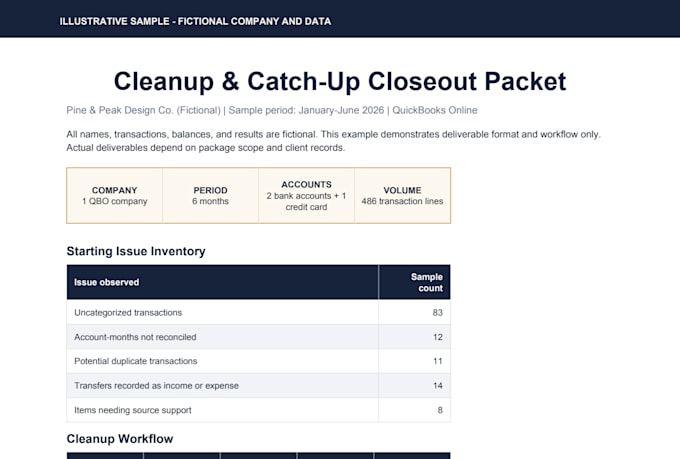The image size is (680, 459).
Task: Click the 'Cleanup & Catch-Up Closeout Packet' title
Action: coord(340,81)
